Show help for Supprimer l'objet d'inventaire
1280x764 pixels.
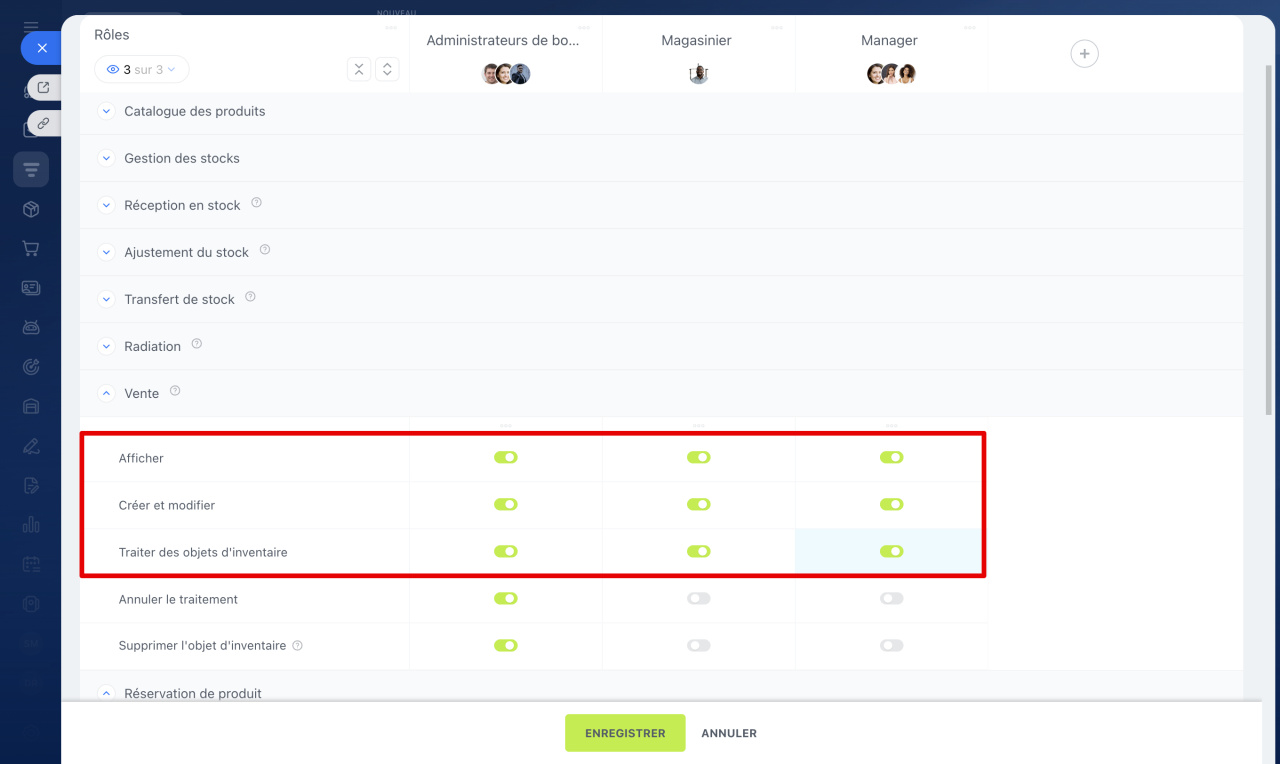click(x=297, y=646)
